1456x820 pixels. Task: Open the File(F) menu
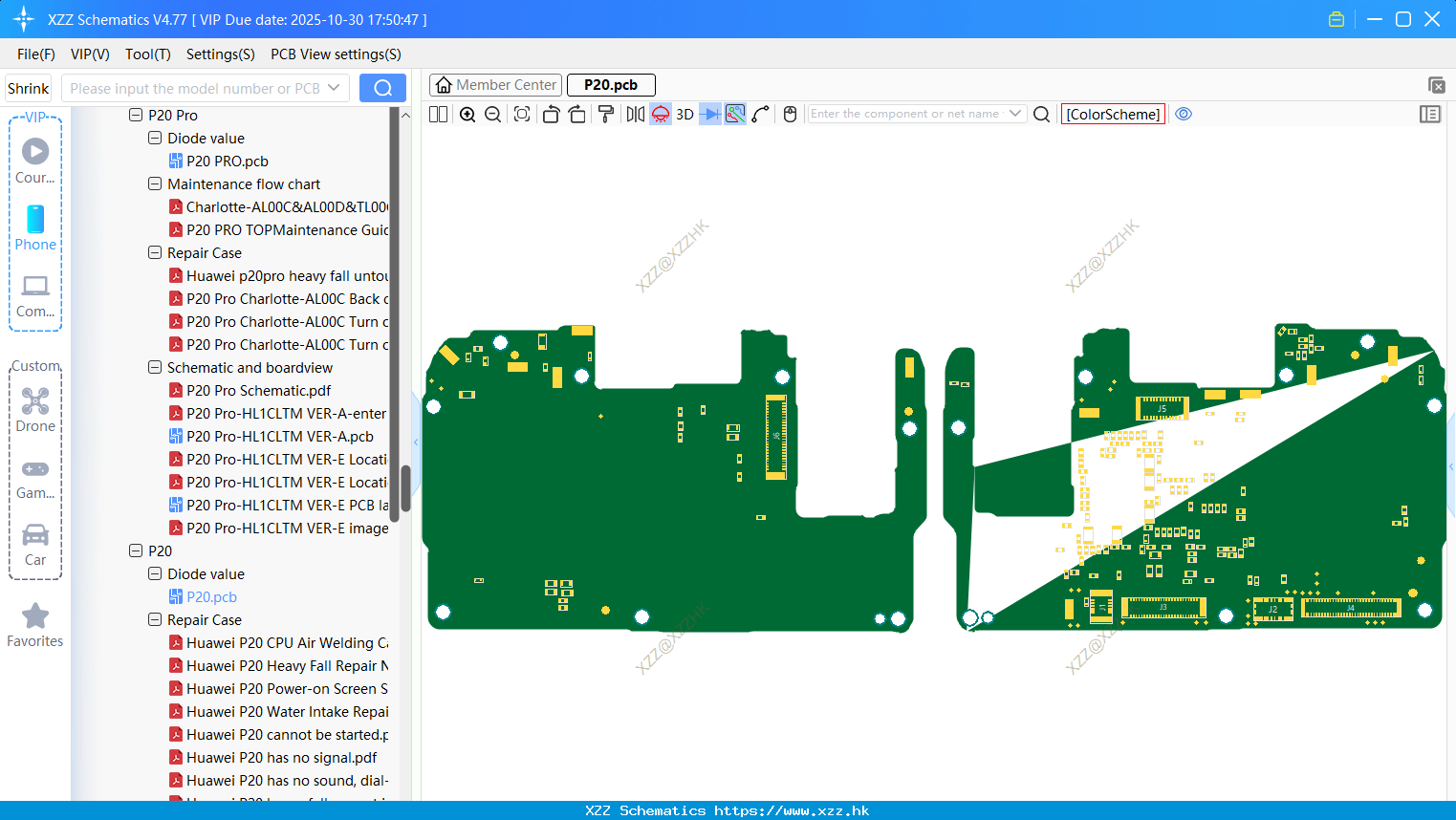click(36, 54)
